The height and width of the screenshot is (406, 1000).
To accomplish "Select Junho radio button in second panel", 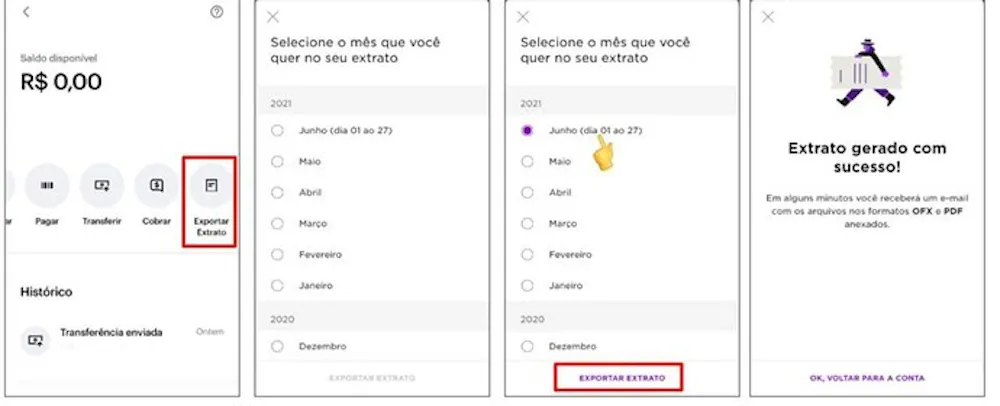I will click(x=276, y=131).
